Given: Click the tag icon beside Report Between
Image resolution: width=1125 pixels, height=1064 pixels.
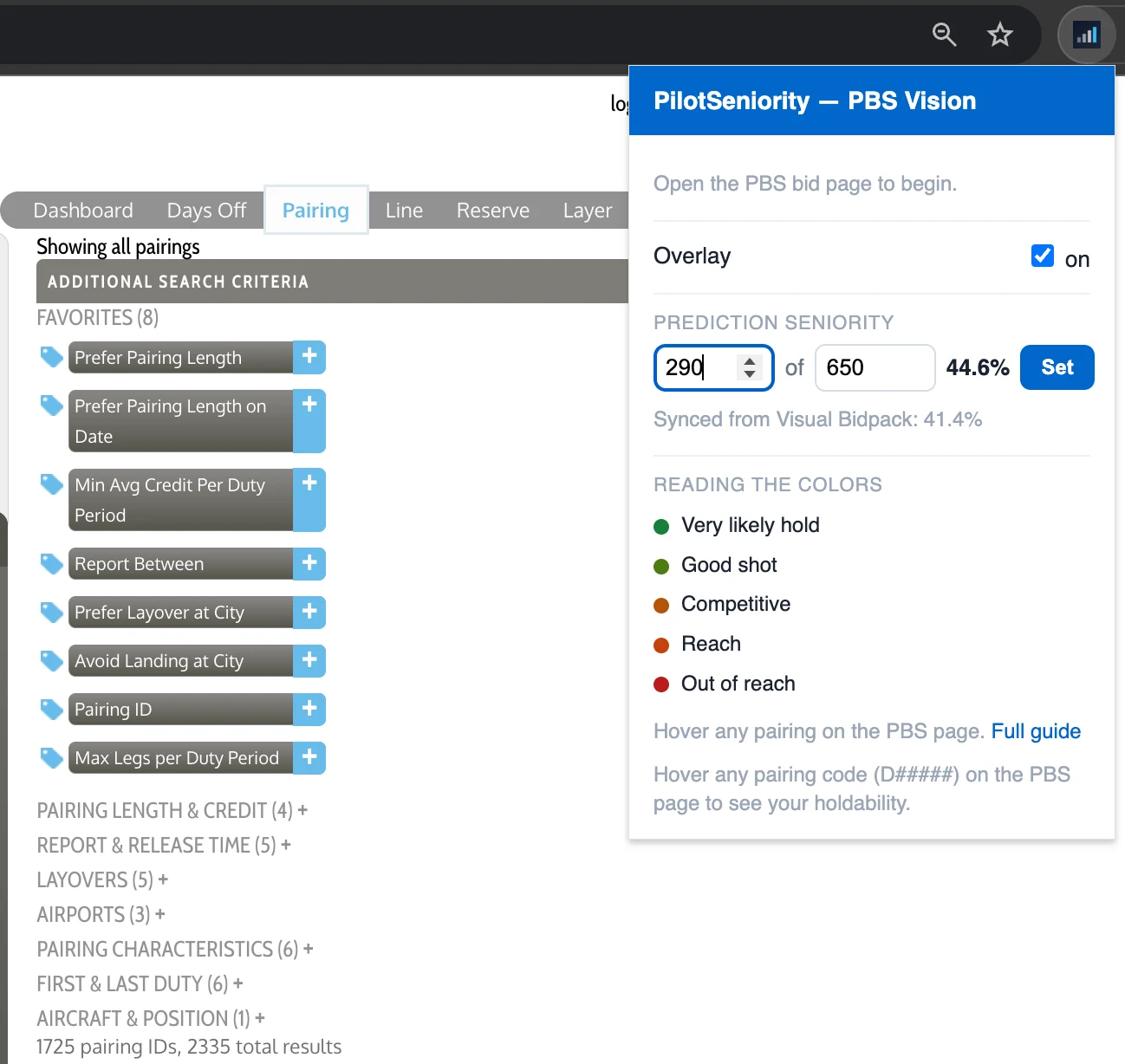Looking at the screenshot, I should (52, 563).
